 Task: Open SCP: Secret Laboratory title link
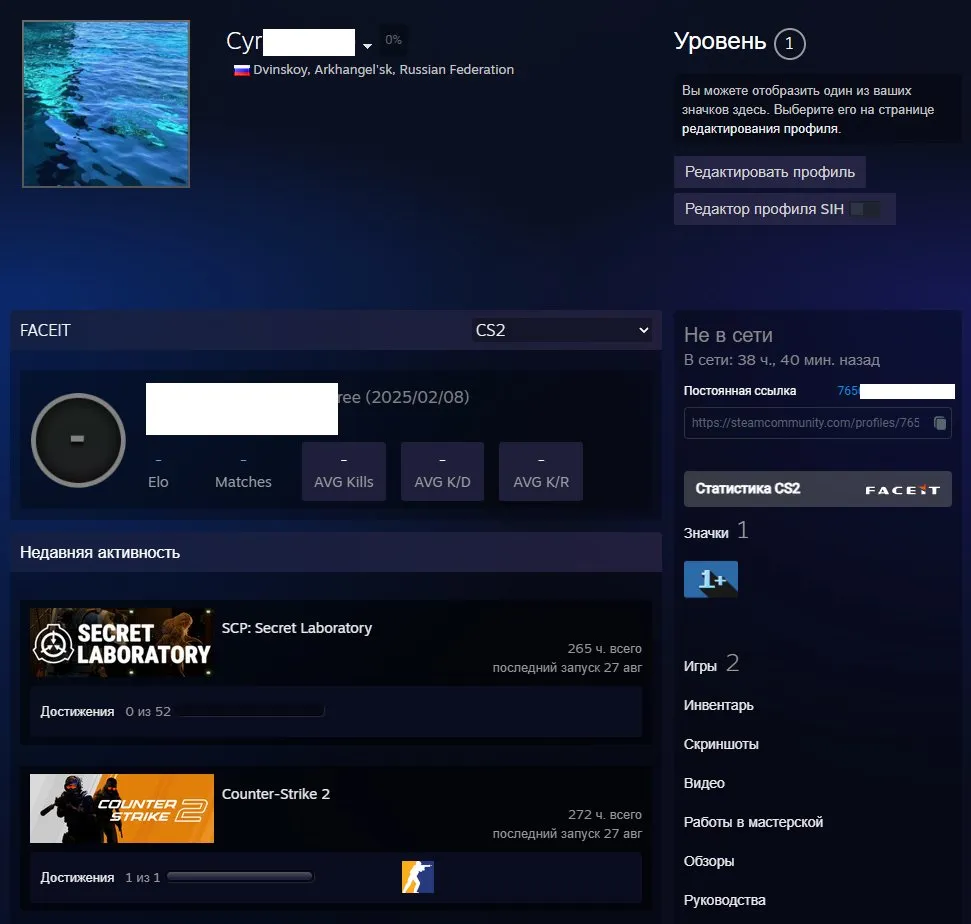[x=297, y=628]
